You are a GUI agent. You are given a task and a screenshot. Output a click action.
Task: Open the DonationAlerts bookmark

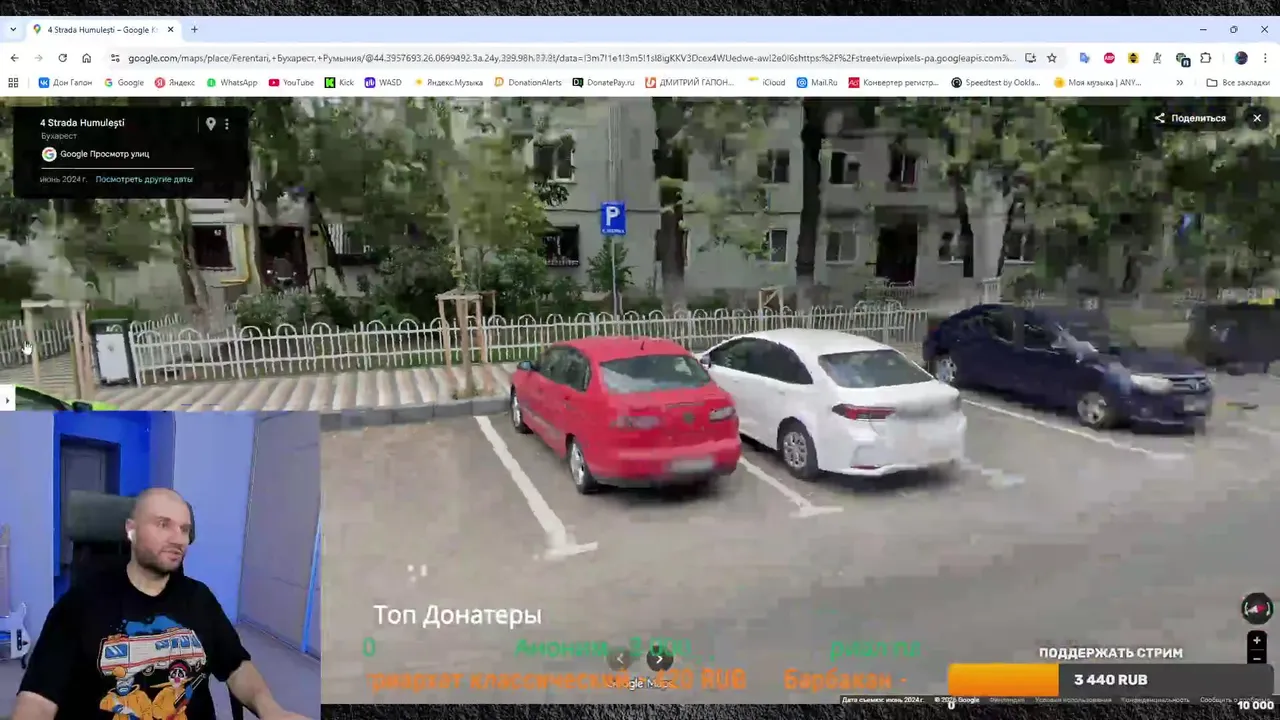point(528,82)
